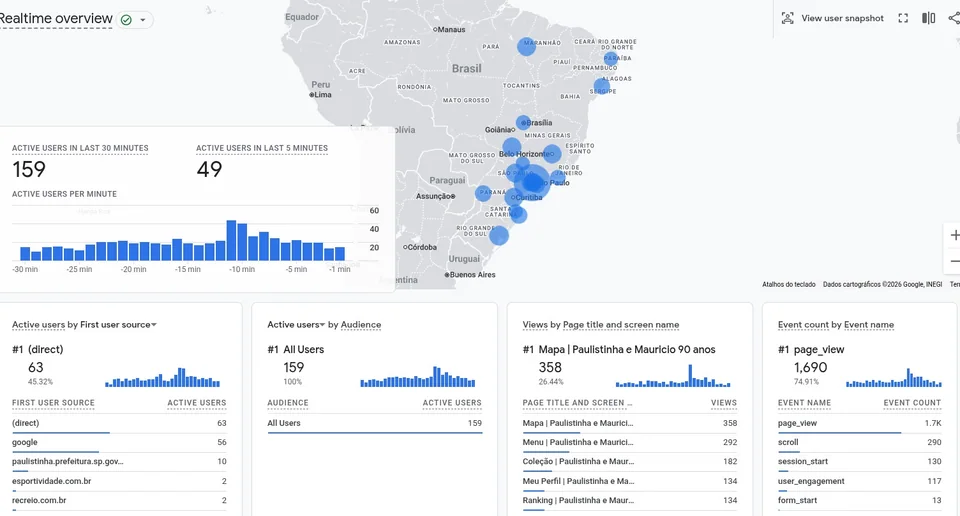The height and width of the screenshot is (516, 960).
Task: Click the #1 page_view sparkline chart
Action: (x=894, y=377)
